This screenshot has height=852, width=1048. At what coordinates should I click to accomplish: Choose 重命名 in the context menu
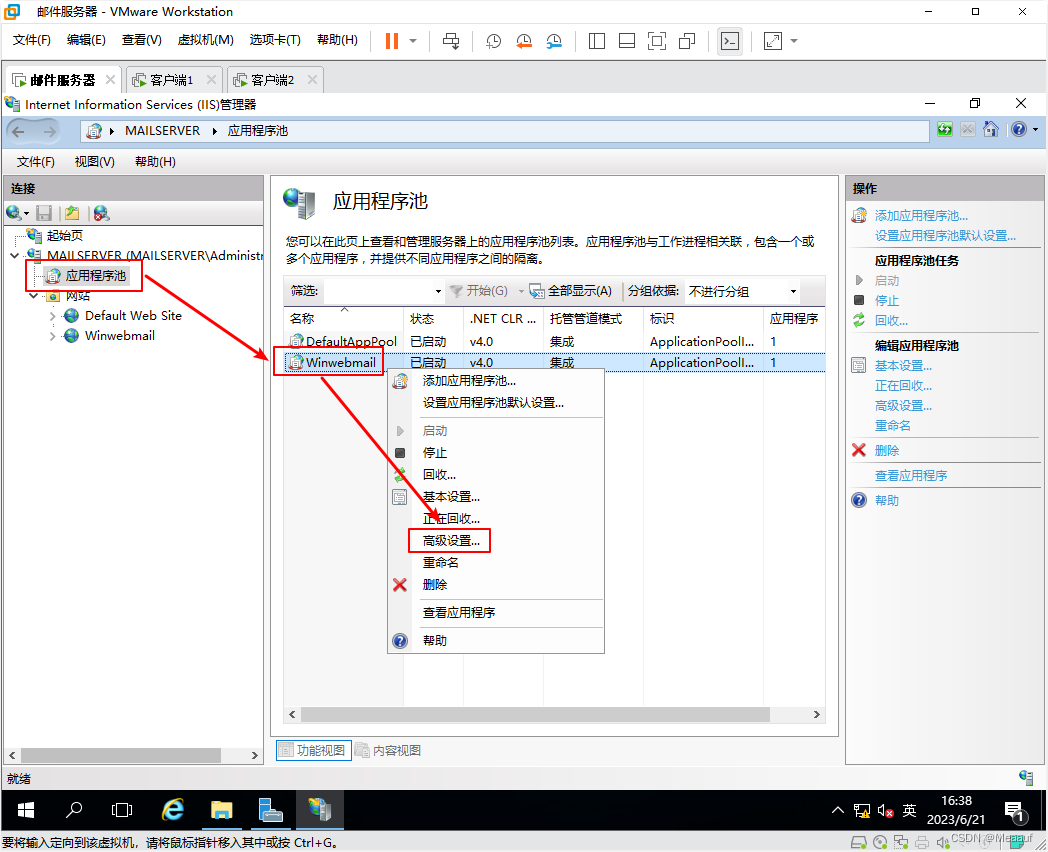[x=440, y=563]
